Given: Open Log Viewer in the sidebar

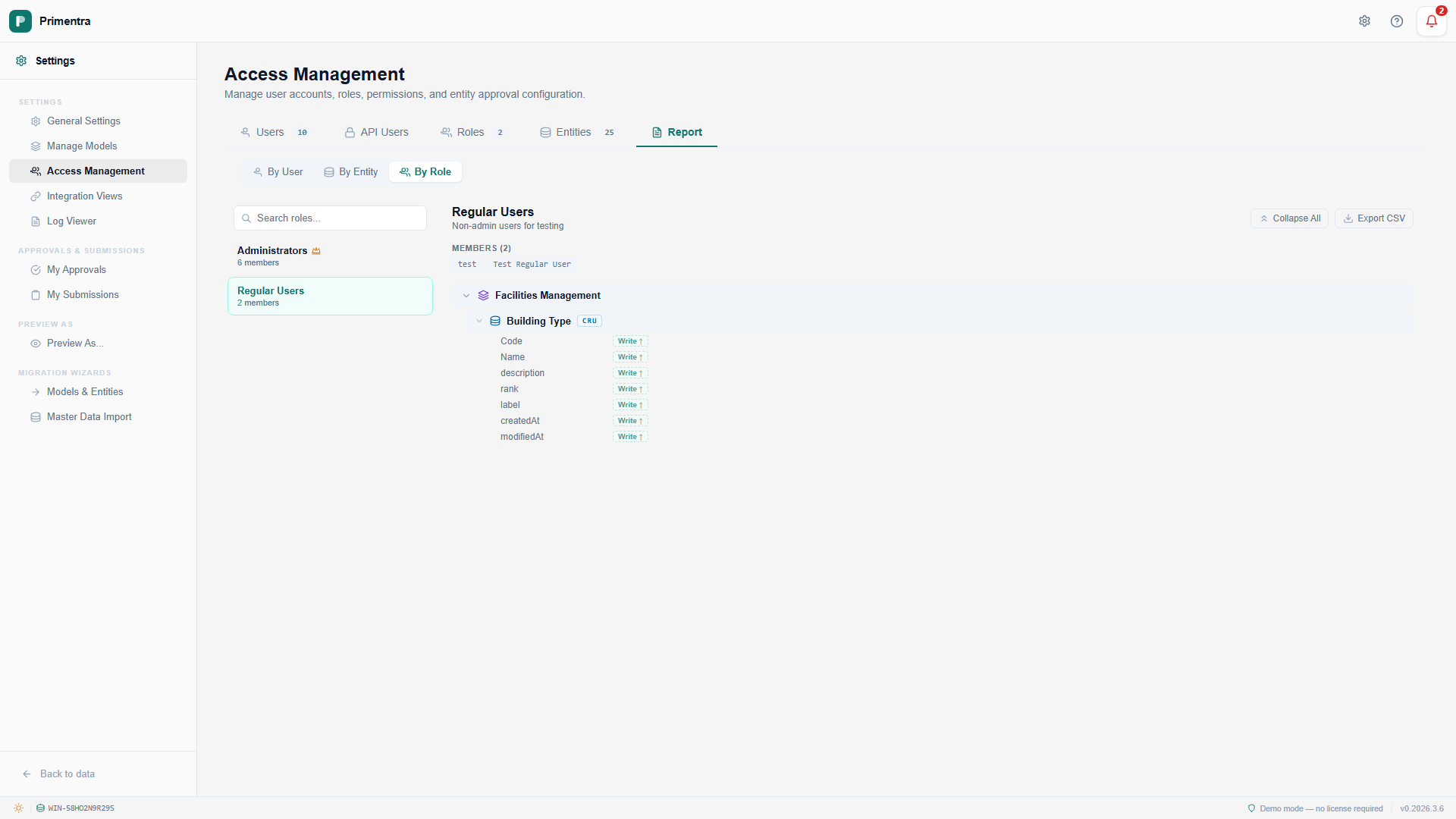Looking at the screenshot, I should pyautogui.click(x=71, y=221).
